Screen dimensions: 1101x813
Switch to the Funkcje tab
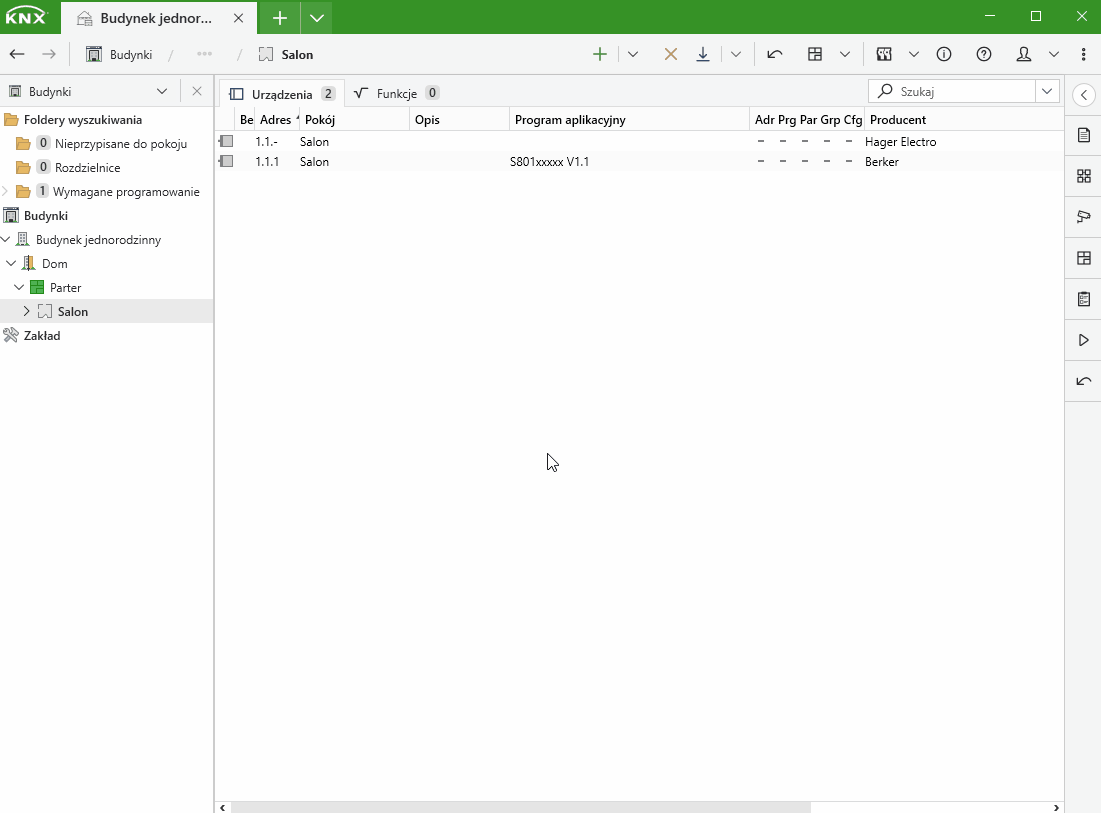[x=396, y=93]
